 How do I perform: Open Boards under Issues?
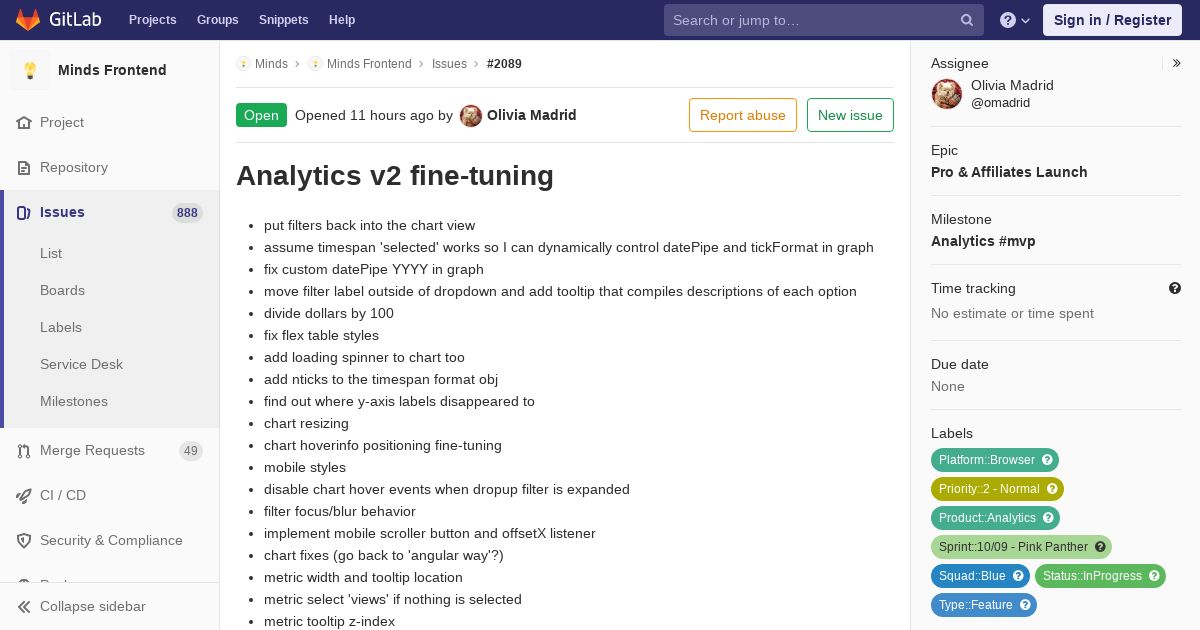point(62,290)
